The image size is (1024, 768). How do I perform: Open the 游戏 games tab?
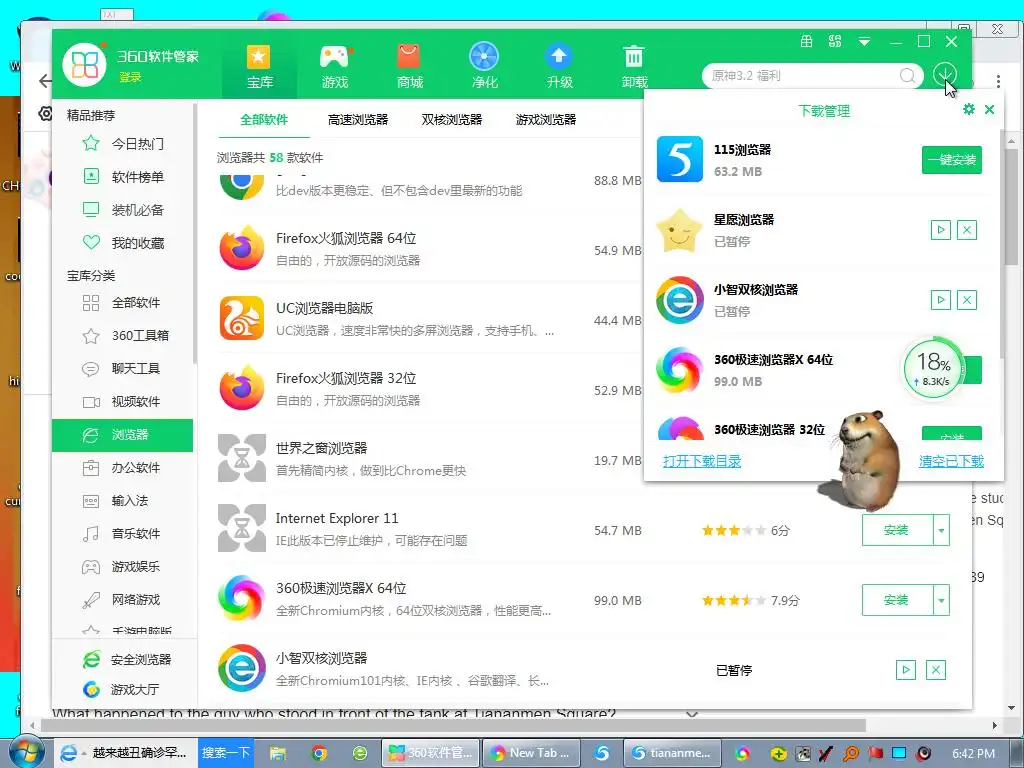pyautogui.click(x=334, y=65)
